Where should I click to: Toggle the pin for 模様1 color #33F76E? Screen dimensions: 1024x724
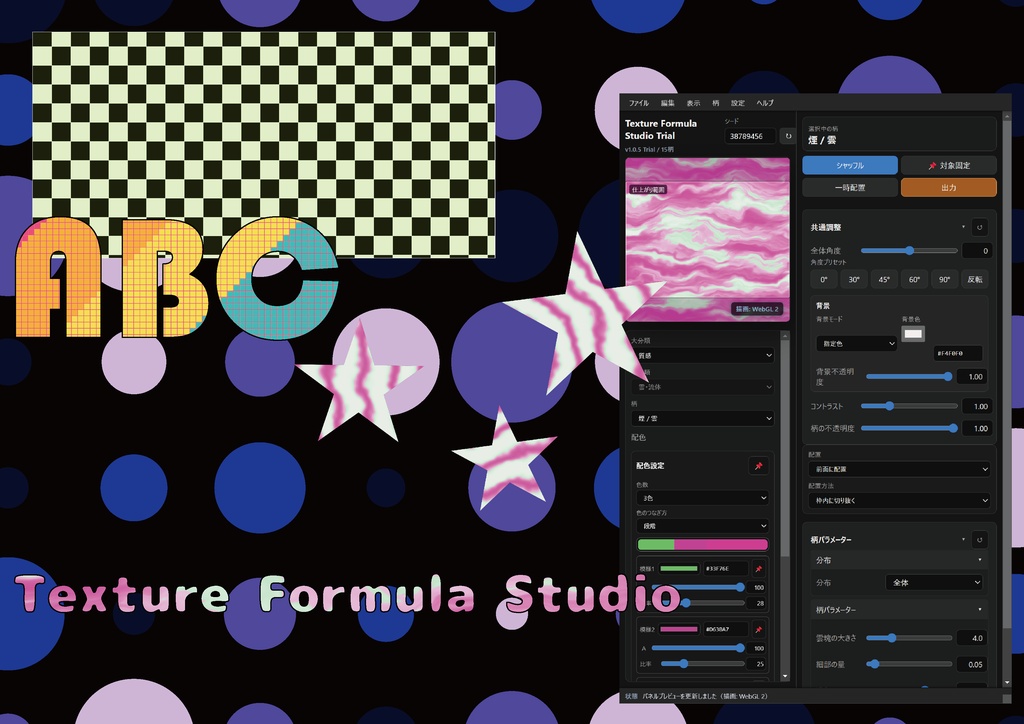coord(759,569)
